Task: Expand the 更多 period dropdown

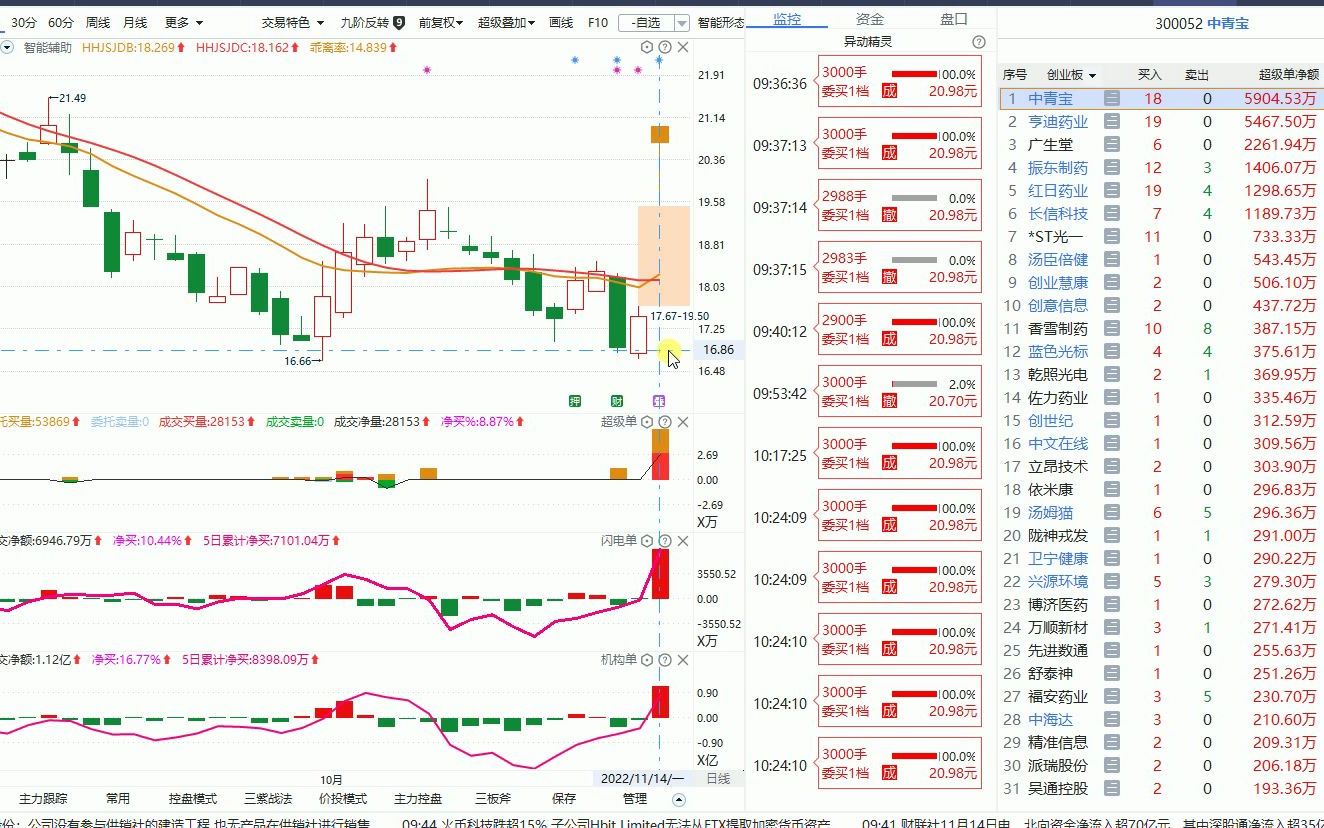Action: pyautogui.click(x=184, y=22)
